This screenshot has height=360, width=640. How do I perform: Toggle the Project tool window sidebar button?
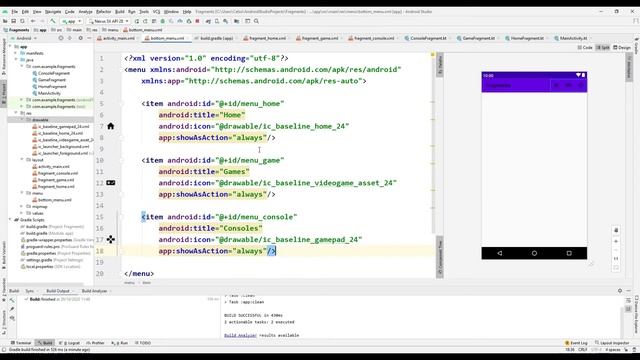pos(4,94)
